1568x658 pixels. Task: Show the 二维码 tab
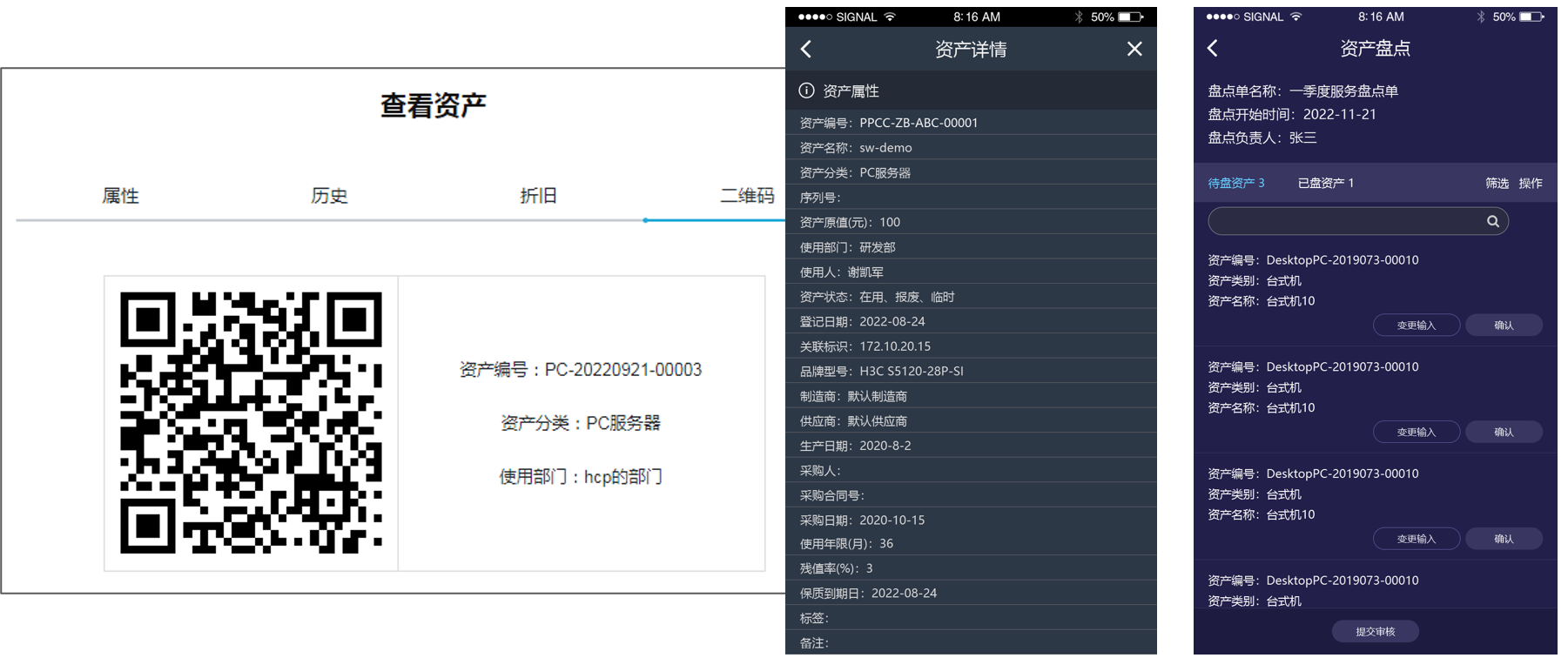pos(747,196)
